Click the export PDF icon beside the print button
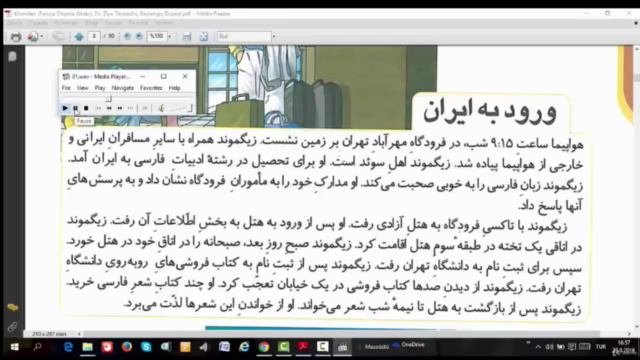 click(x=32, y=37)
